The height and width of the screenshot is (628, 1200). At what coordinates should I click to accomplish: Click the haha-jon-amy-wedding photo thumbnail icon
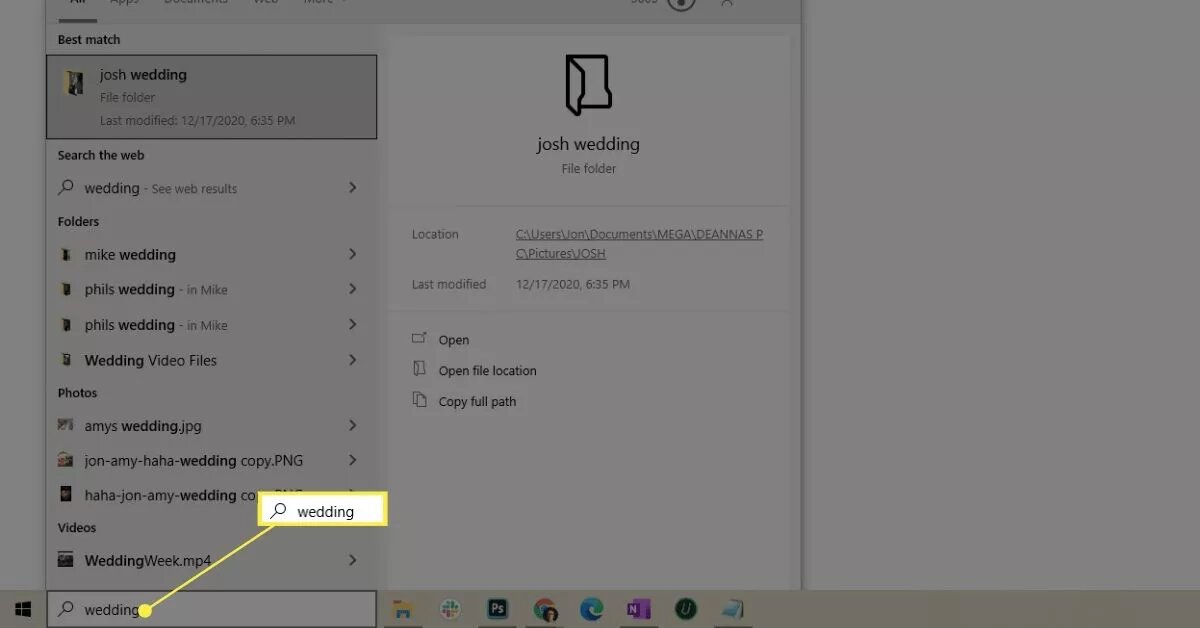pos(66,494)
